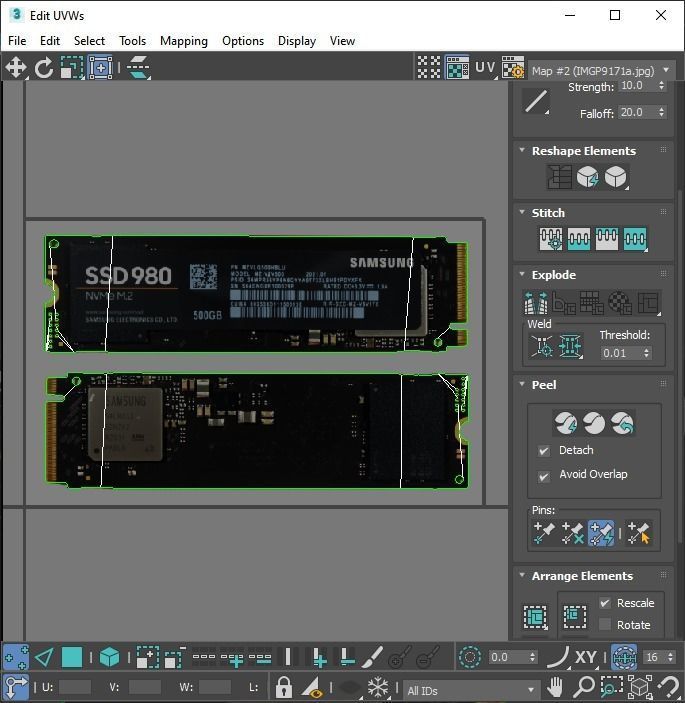Click the UV coordinates button

(x=486, y=67)
